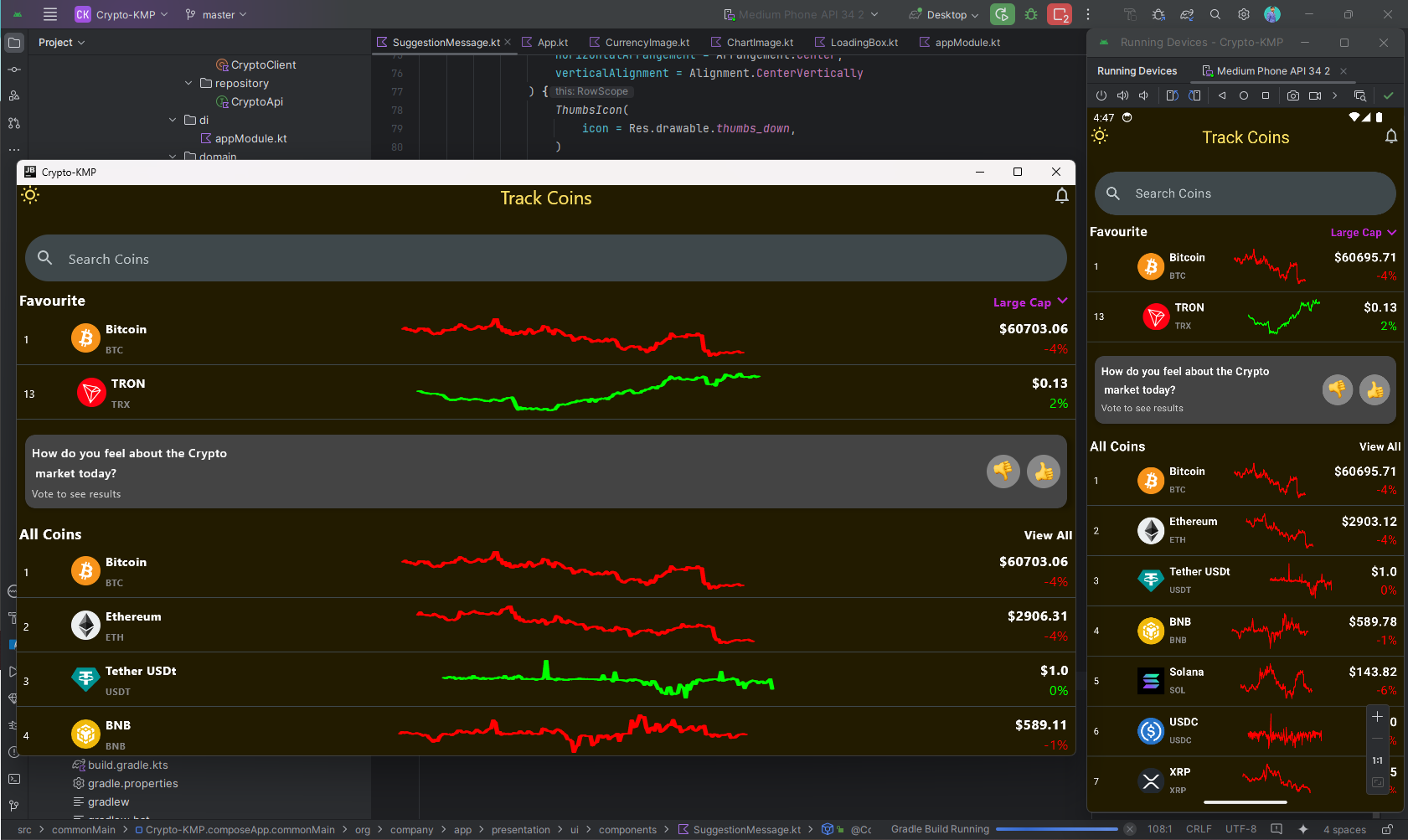The image size is (1408, 840).
Task: Click Gradle Build Running progress bar
Action: tap(1056, 829)
